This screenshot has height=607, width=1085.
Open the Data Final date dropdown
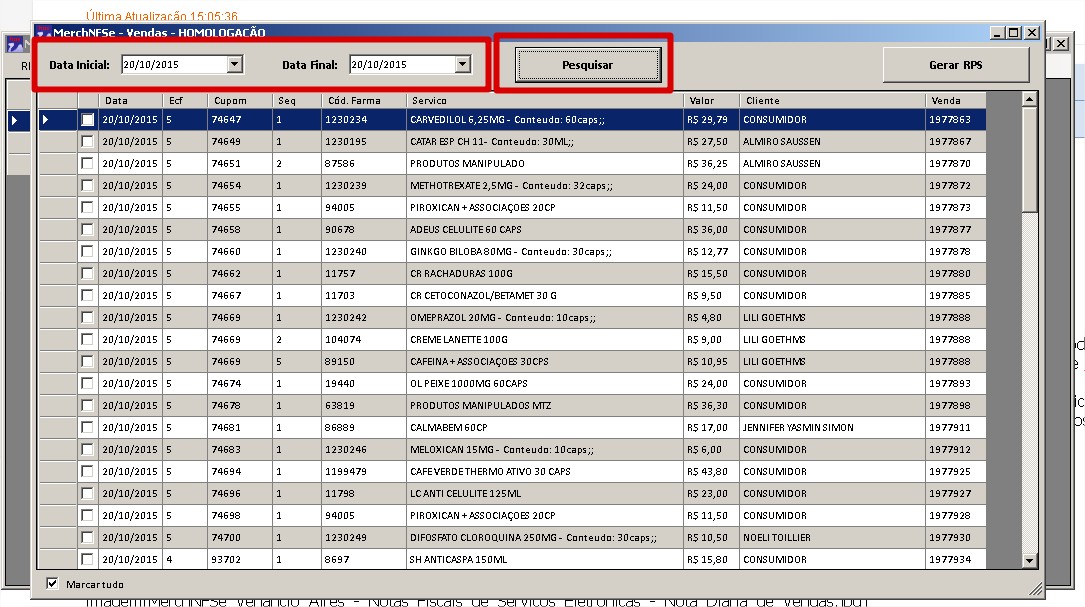point(461,65)
